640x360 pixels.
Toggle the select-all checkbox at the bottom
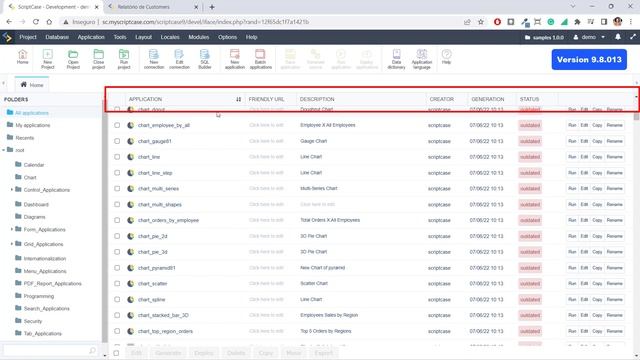116,353
